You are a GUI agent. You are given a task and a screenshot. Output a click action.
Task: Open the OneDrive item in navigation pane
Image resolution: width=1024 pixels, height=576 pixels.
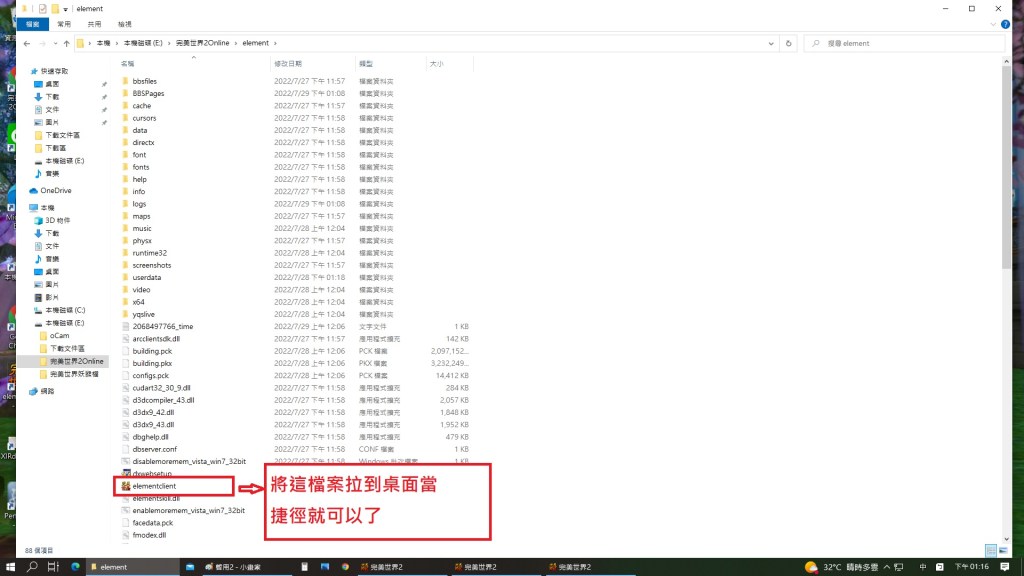[x=56, y=190]
